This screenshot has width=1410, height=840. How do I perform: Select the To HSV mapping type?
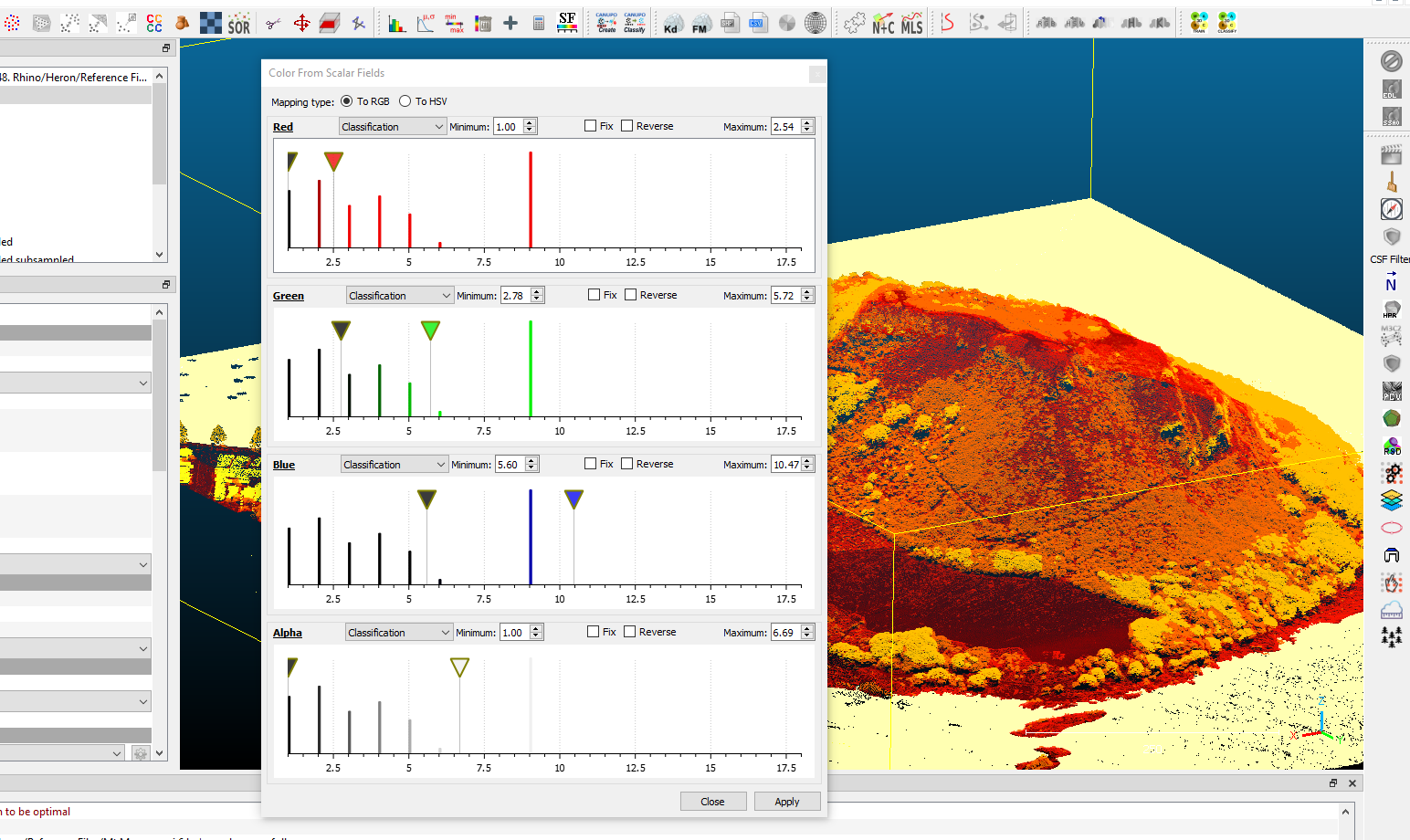coord(405,101)
